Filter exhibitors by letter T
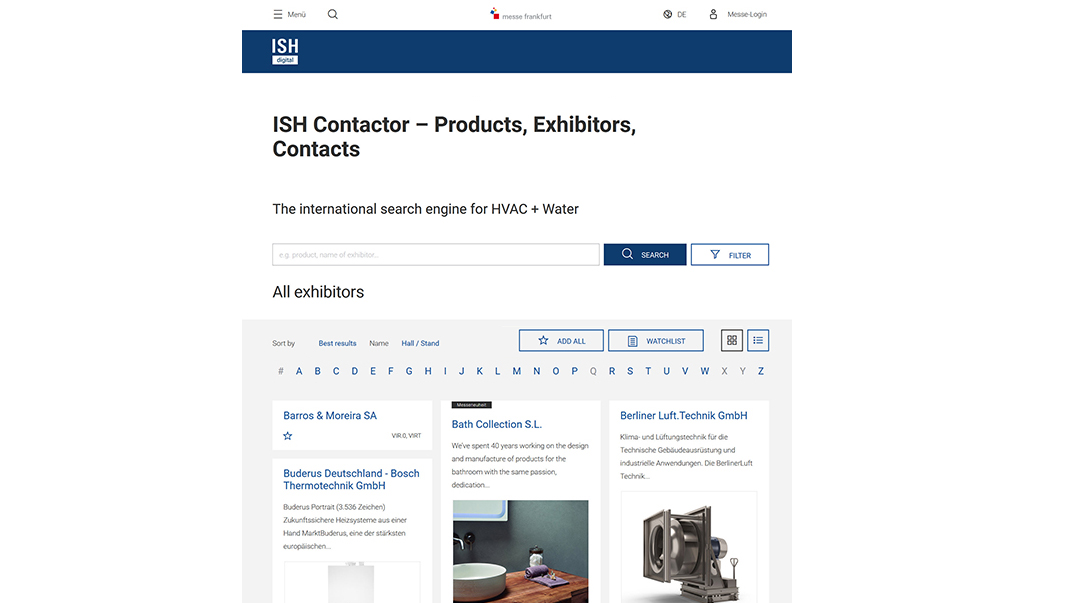This screenshot has width=1072, height=603. pyautogui.click(x=648, y=371)
